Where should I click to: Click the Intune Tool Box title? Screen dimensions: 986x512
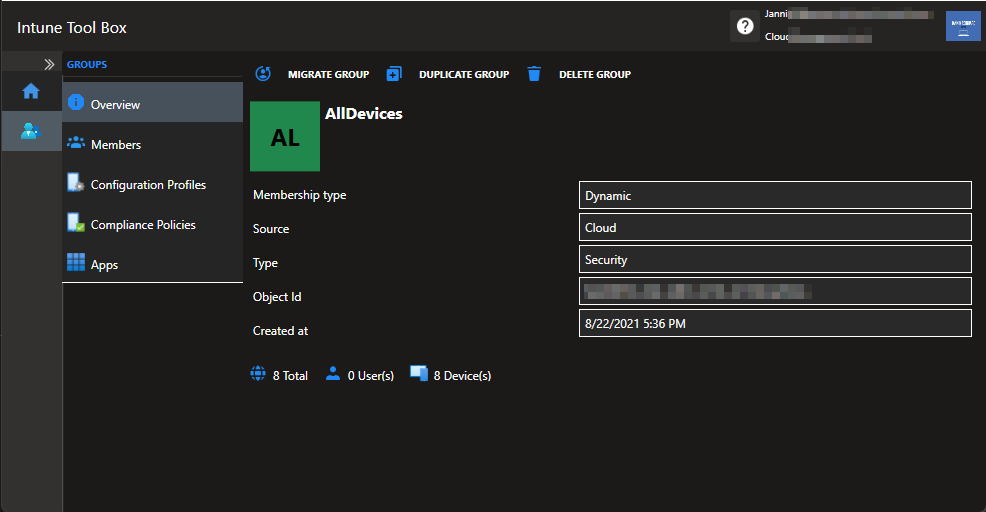pyautogui.click(x=72, y=28)
